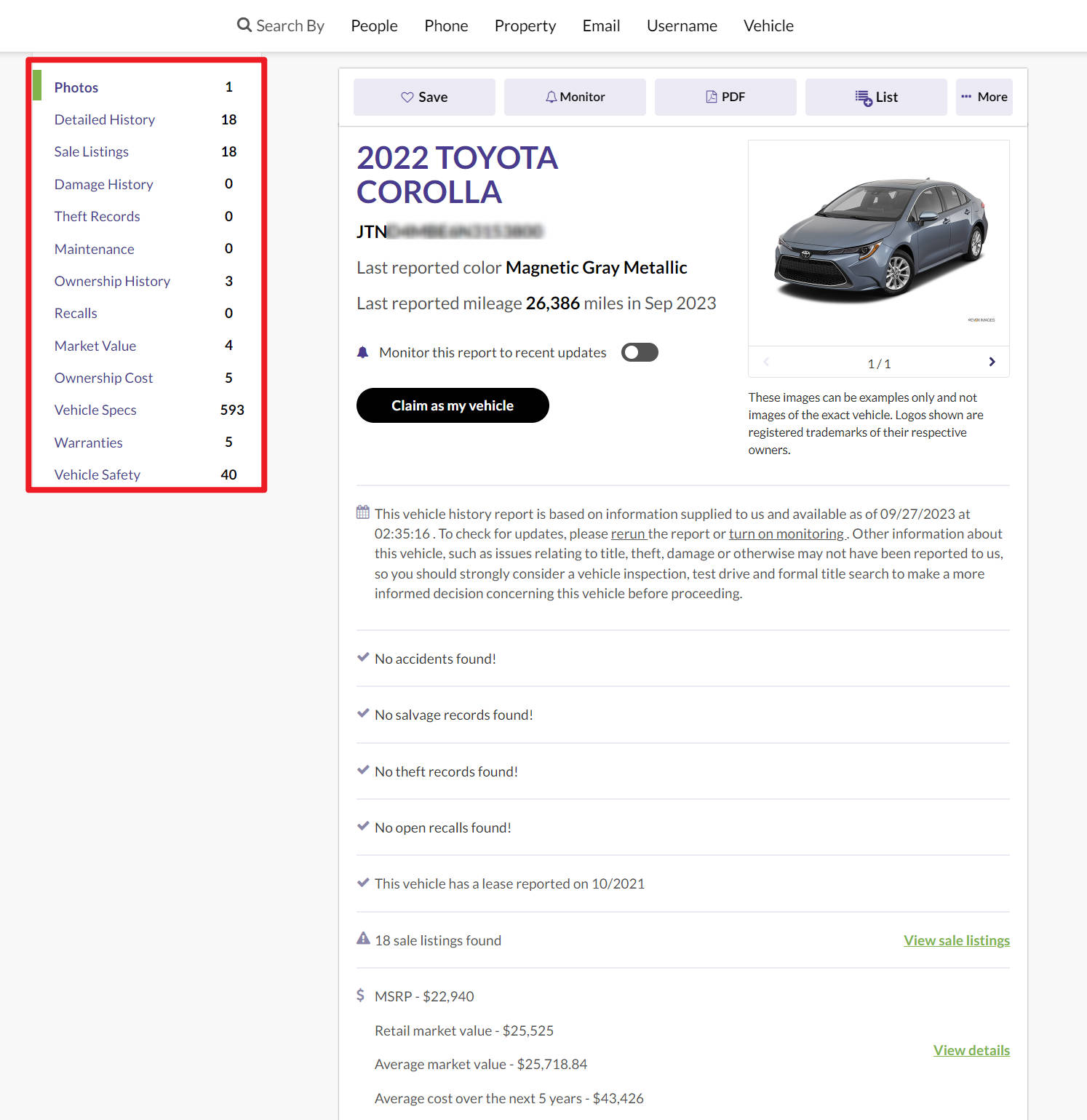
Task: Advance image carousel with right chevron
Action: click(991, 361)
